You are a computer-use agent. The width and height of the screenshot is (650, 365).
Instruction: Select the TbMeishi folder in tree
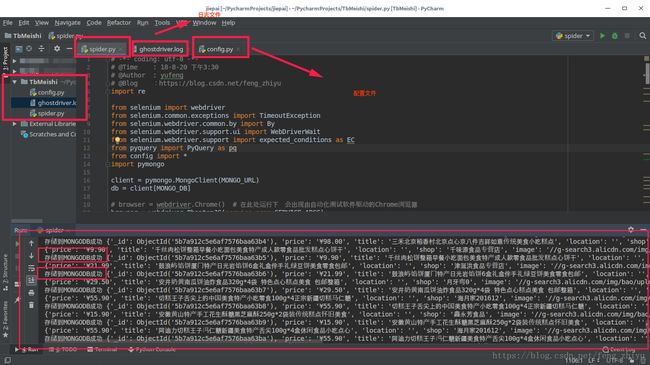44,82
